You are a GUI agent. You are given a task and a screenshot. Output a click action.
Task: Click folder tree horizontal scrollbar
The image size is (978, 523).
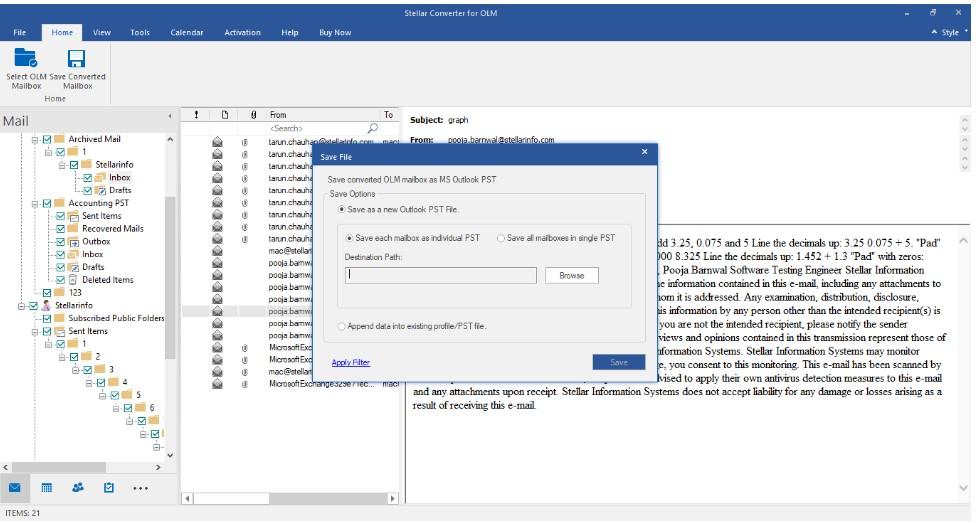[x=60, y=467]
